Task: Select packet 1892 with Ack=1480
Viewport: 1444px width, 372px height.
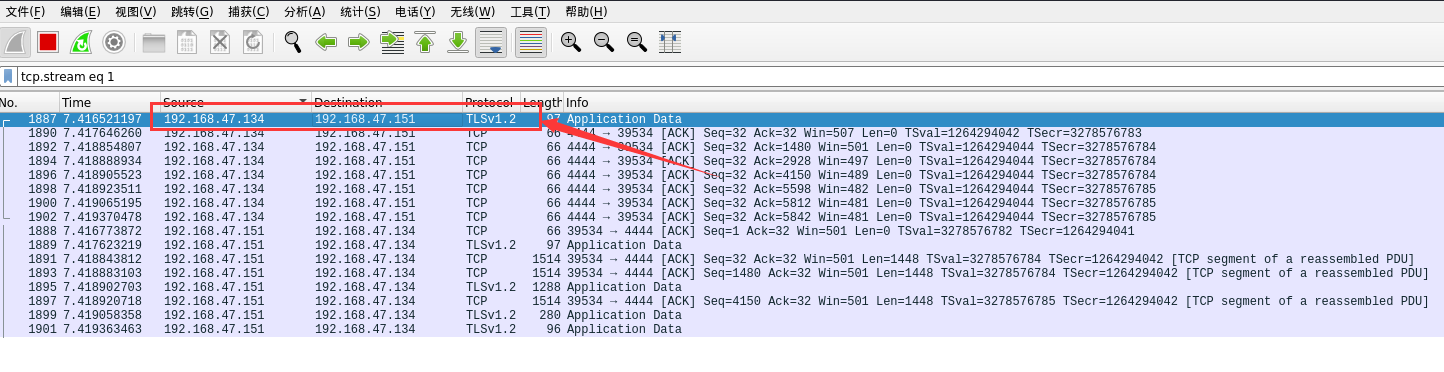Action: click(722, 147)
